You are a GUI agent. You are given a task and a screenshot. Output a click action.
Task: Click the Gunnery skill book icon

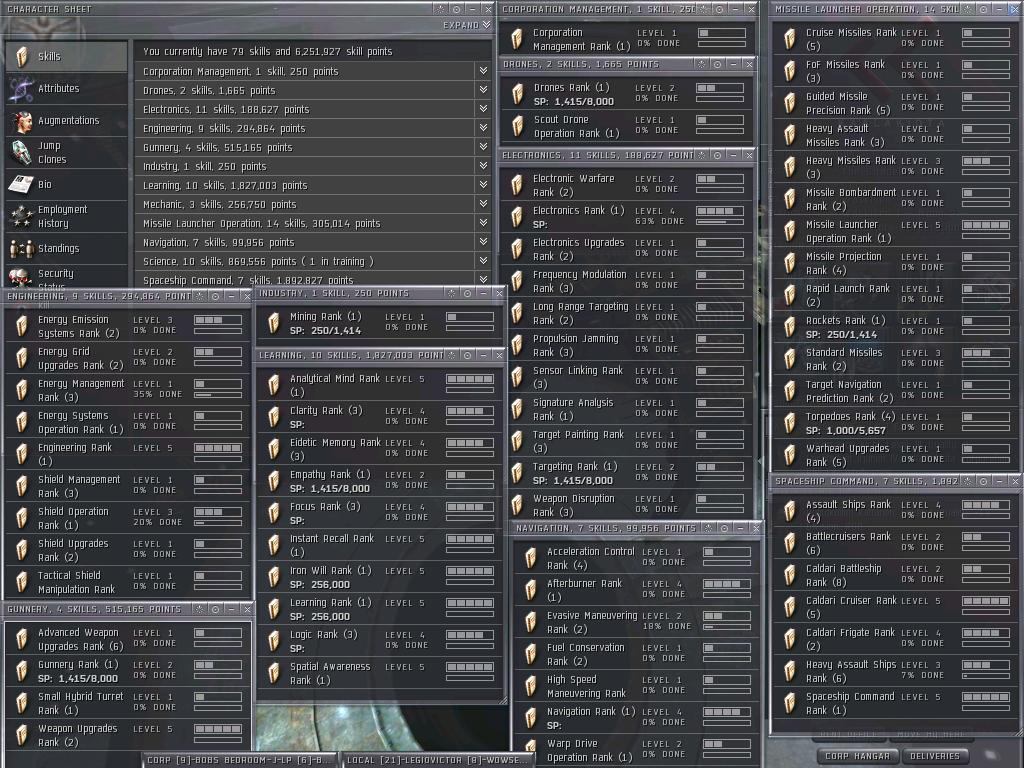point(22,671)
